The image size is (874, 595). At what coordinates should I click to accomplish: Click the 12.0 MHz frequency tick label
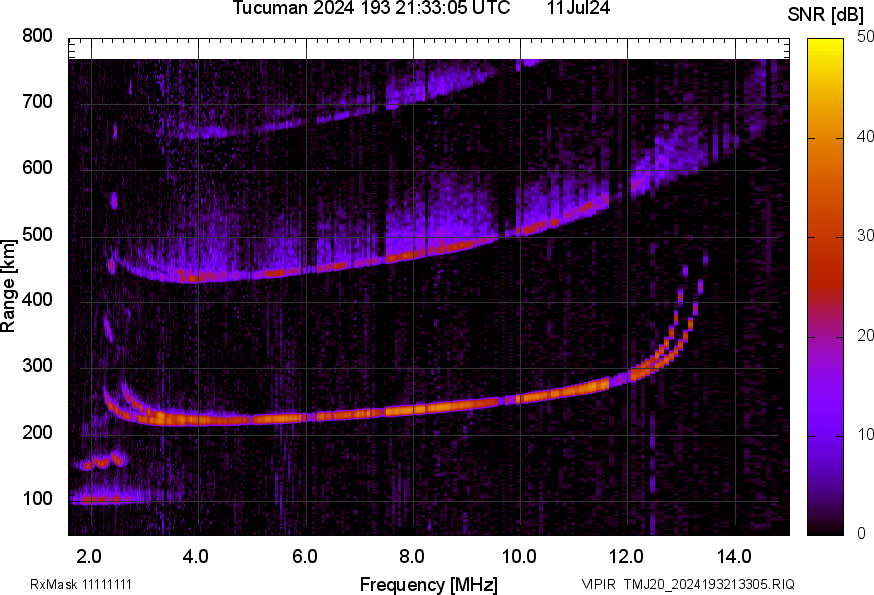pos(627,556)
